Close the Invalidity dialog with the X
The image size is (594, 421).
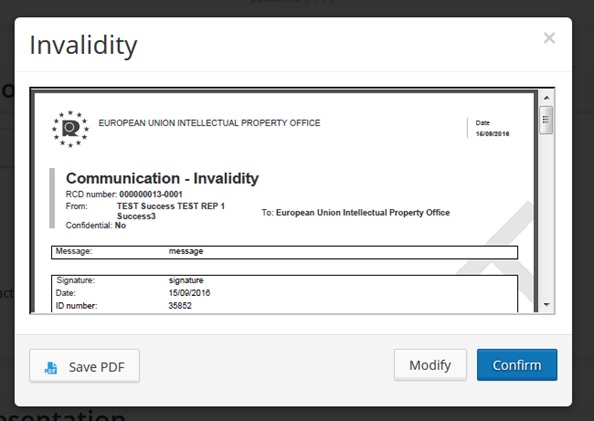click(x=549, y=38)
